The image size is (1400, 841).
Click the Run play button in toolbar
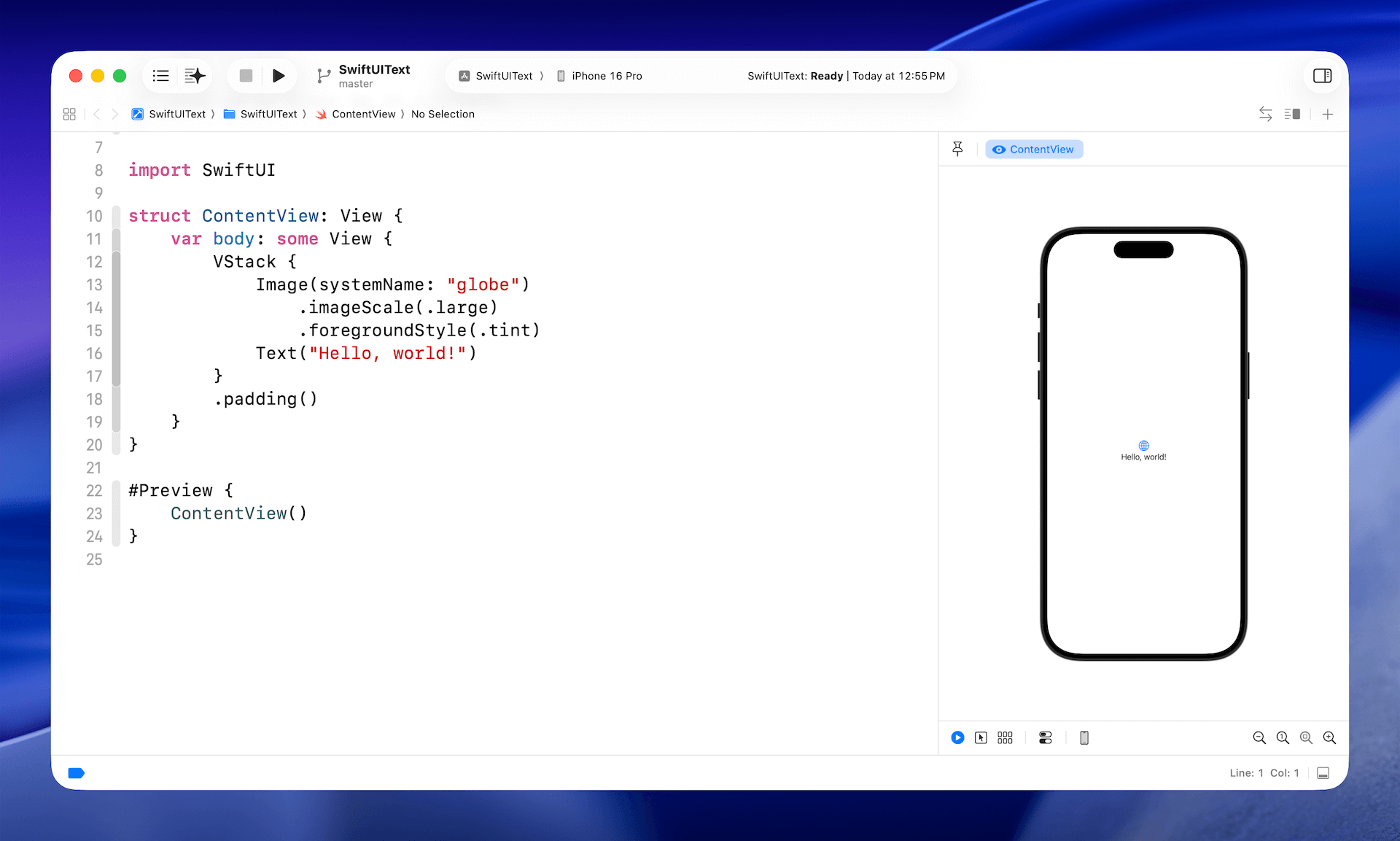pos(278,76)
